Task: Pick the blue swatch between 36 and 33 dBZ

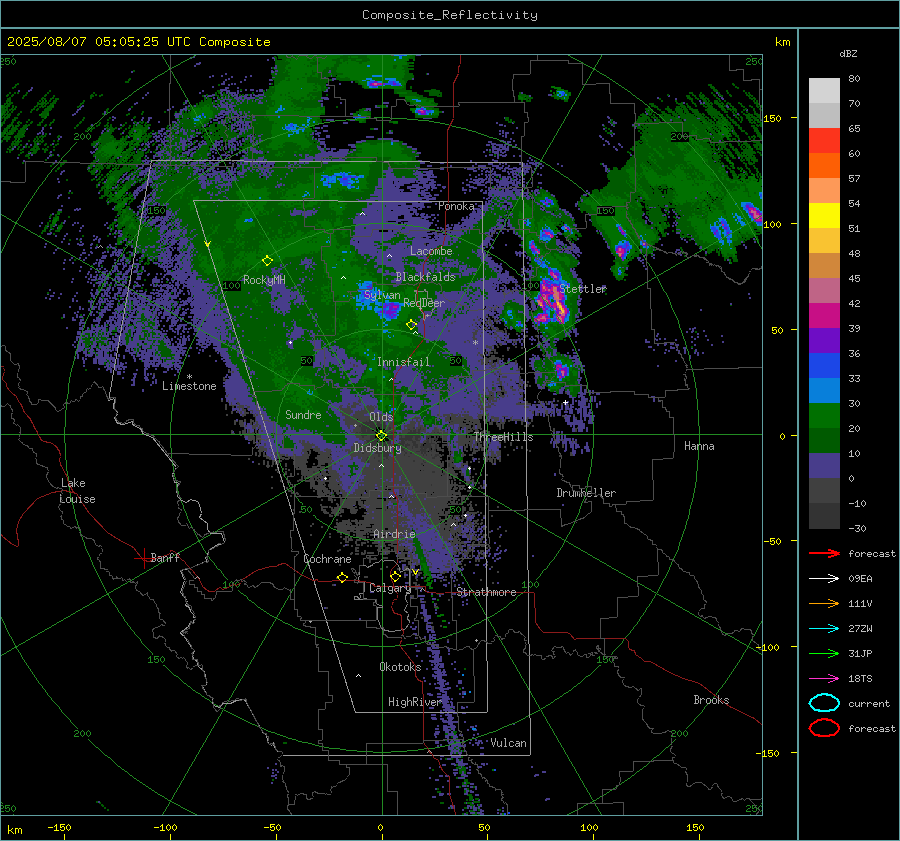Action: pyautogui.click(x=824, y=366)
